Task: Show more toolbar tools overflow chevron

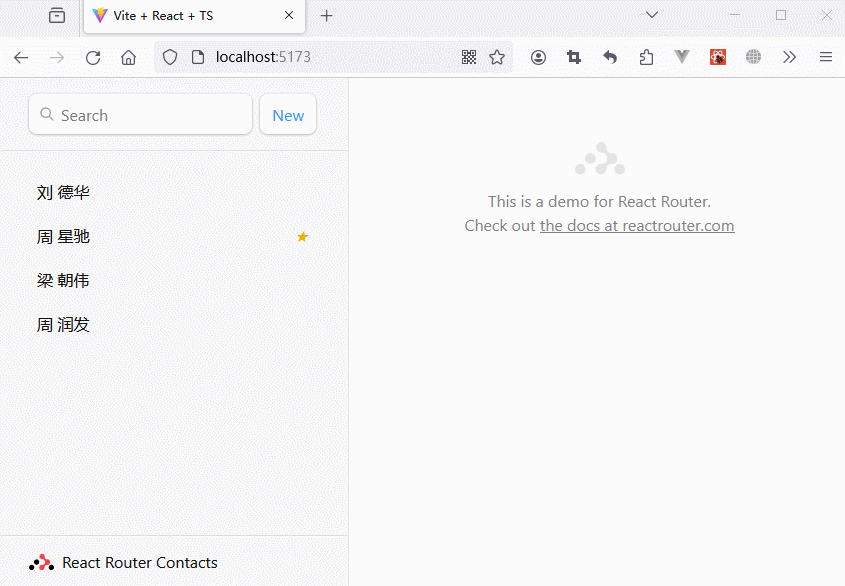Action: click(790, 58)
